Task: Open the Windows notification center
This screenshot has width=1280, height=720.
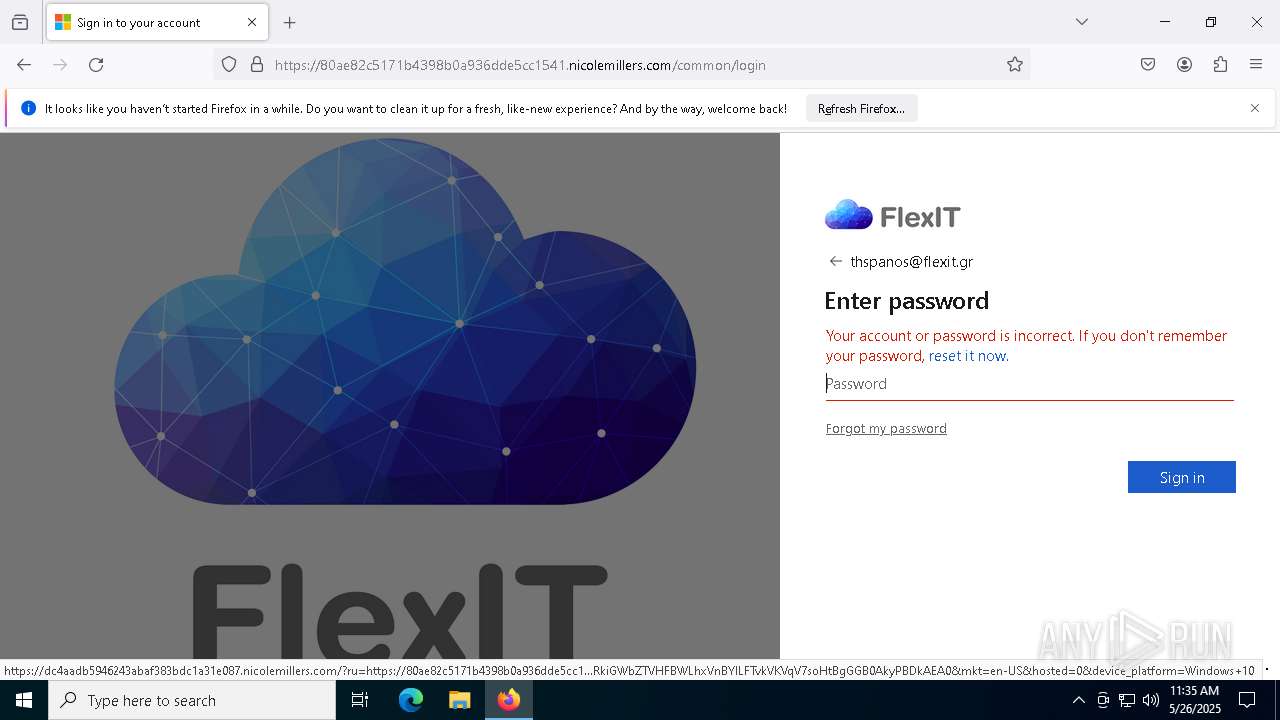Action: point(1247,700)
